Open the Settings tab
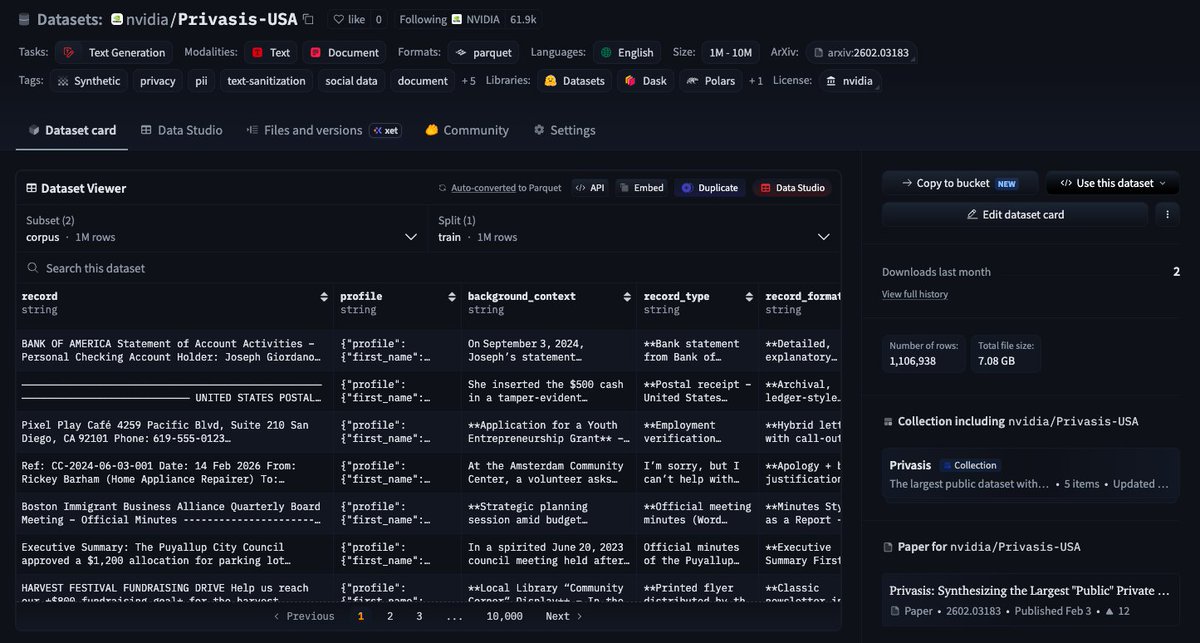 tap(564, 130)
